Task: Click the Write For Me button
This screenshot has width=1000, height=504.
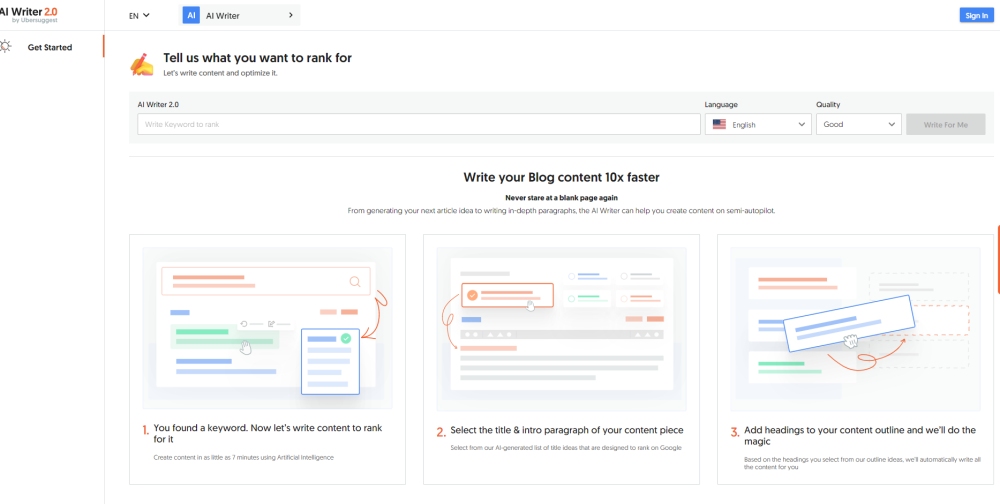Action: (946, 124)
